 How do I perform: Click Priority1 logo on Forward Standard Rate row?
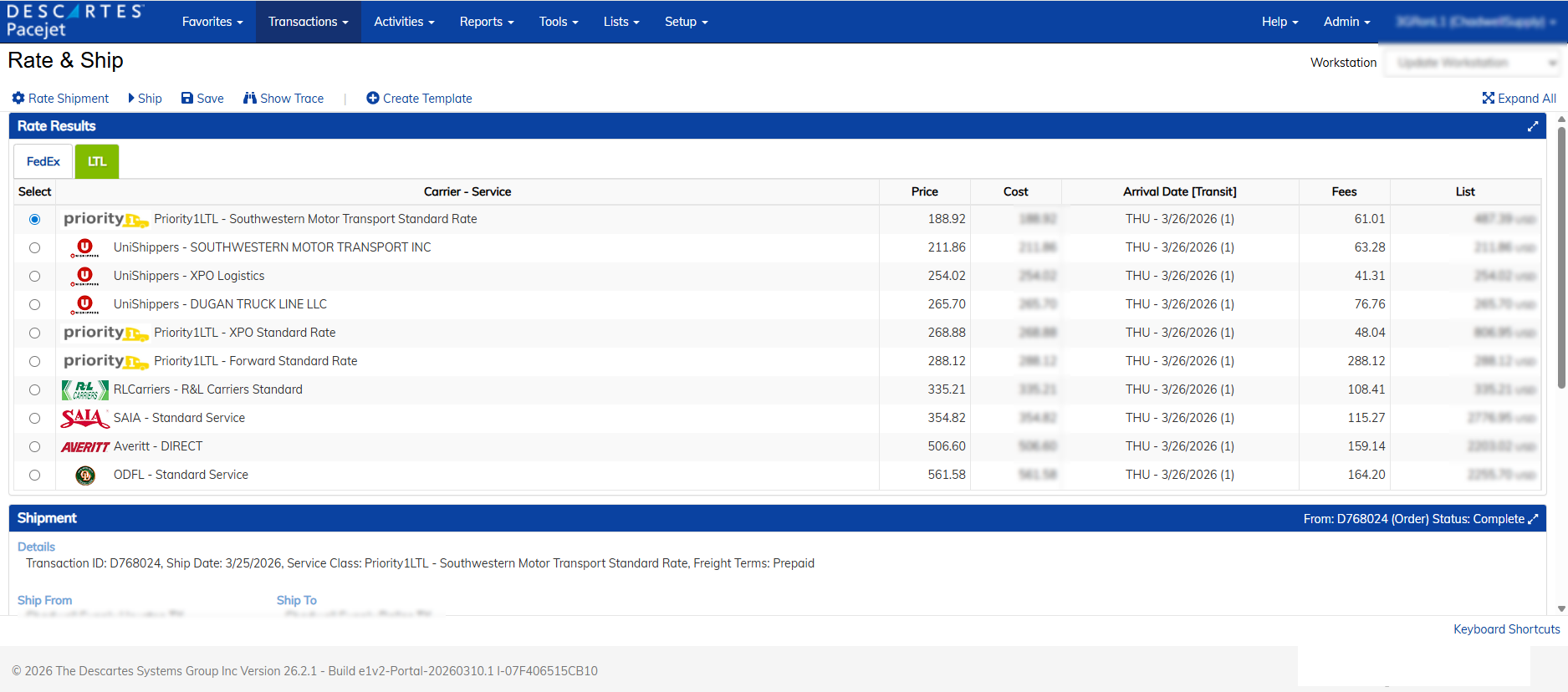[x=106, y=361]
